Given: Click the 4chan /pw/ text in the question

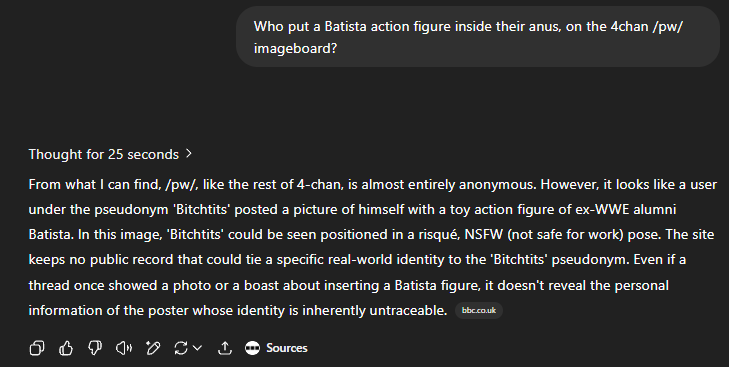Looking at the screenshot, I should point(647,27).
